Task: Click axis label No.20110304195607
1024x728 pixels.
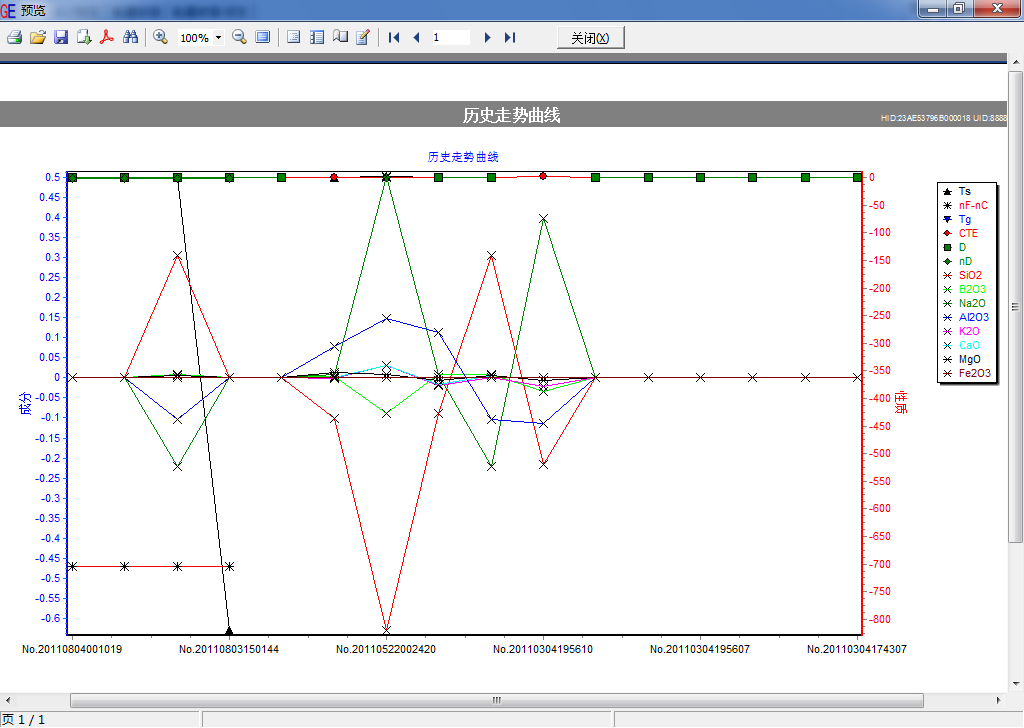Action: (x=699, y=649)
